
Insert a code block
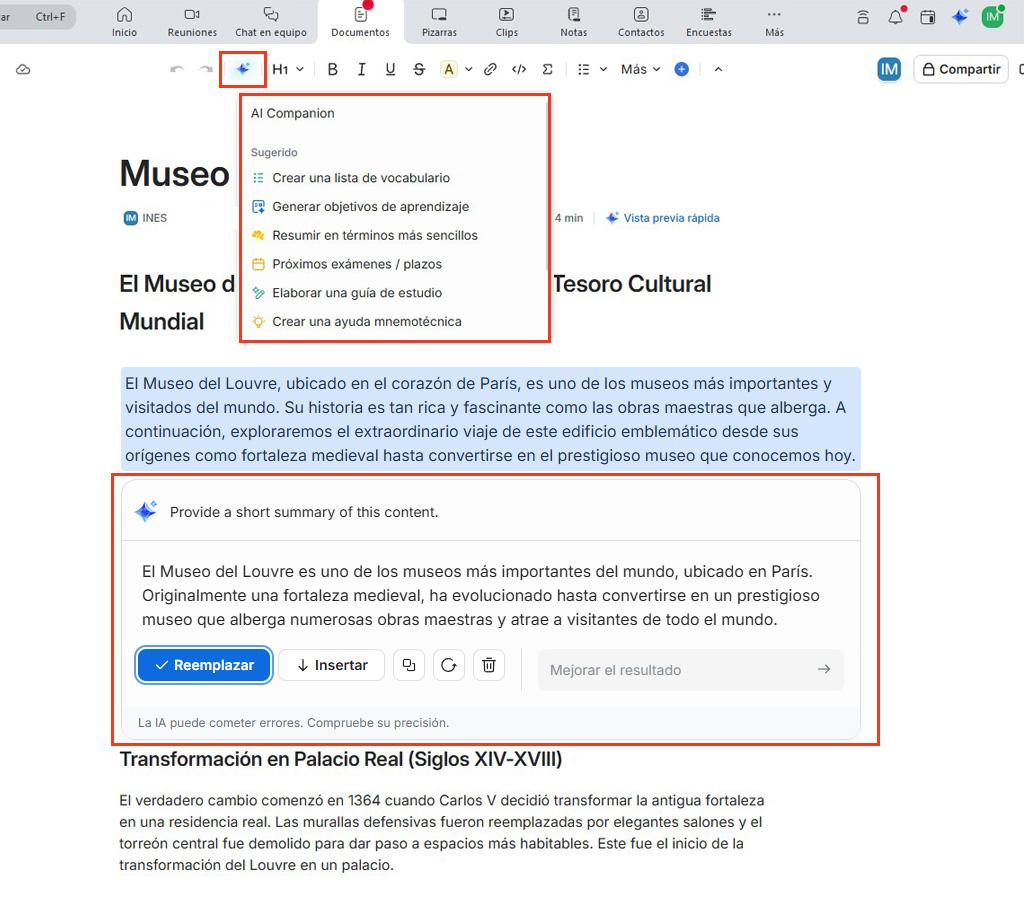(x=519, y=69)
